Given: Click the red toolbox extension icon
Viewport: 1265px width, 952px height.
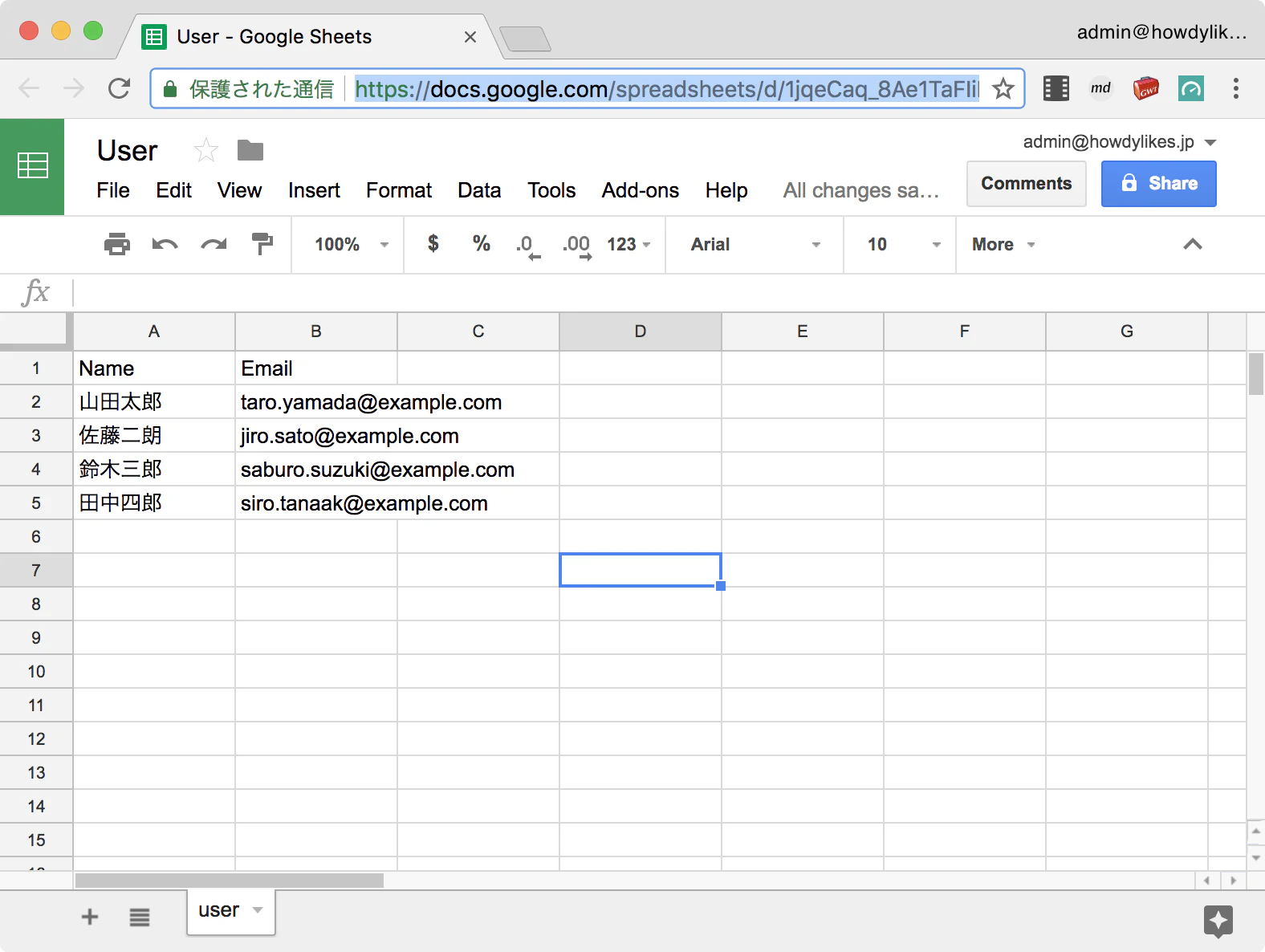Looking at the screenshot, I should (1146, 88).
